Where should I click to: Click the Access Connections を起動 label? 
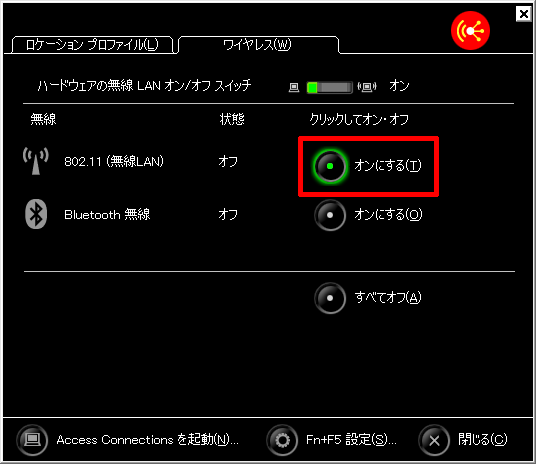147,440
